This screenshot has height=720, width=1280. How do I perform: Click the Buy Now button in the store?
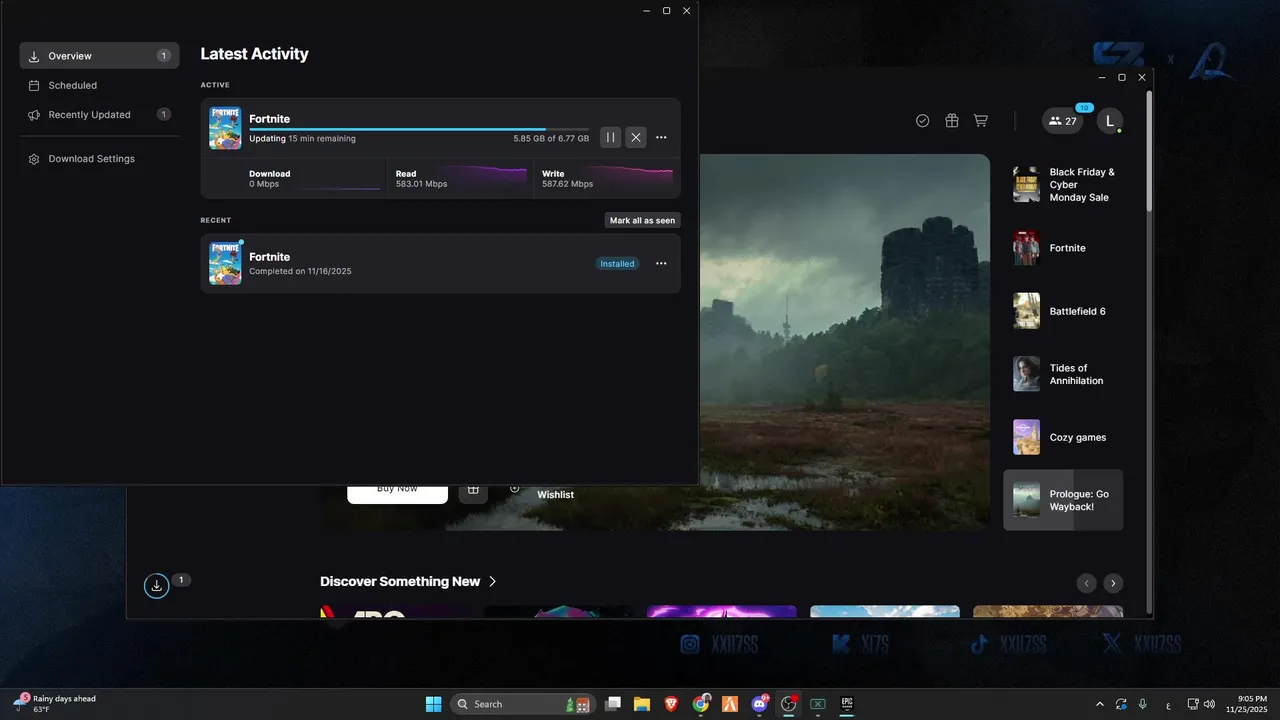(397, 494)
